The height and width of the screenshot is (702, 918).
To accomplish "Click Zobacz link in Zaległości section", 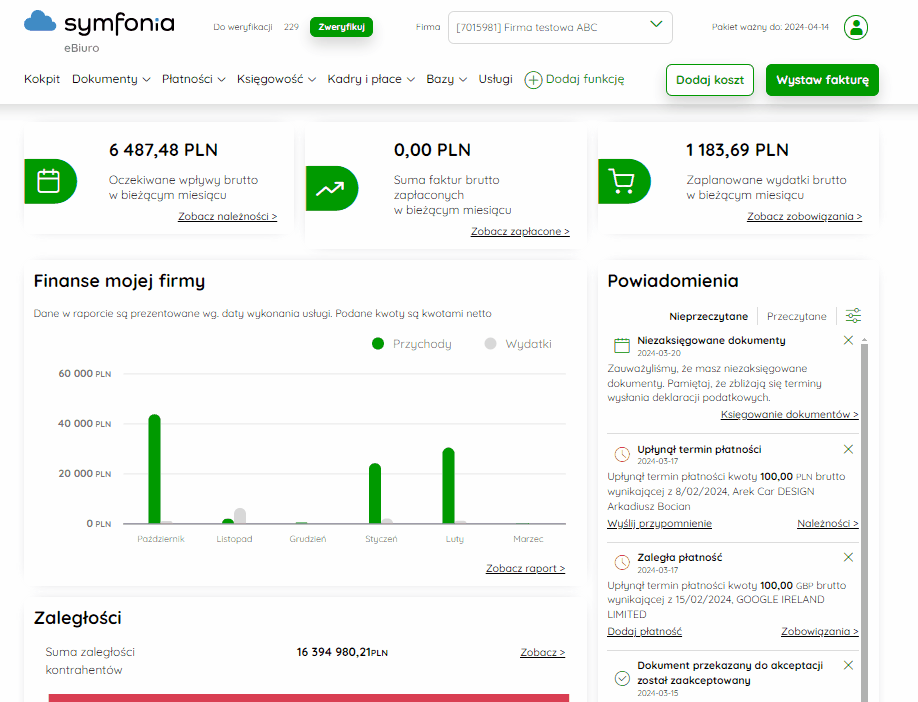I will (542, 652).
